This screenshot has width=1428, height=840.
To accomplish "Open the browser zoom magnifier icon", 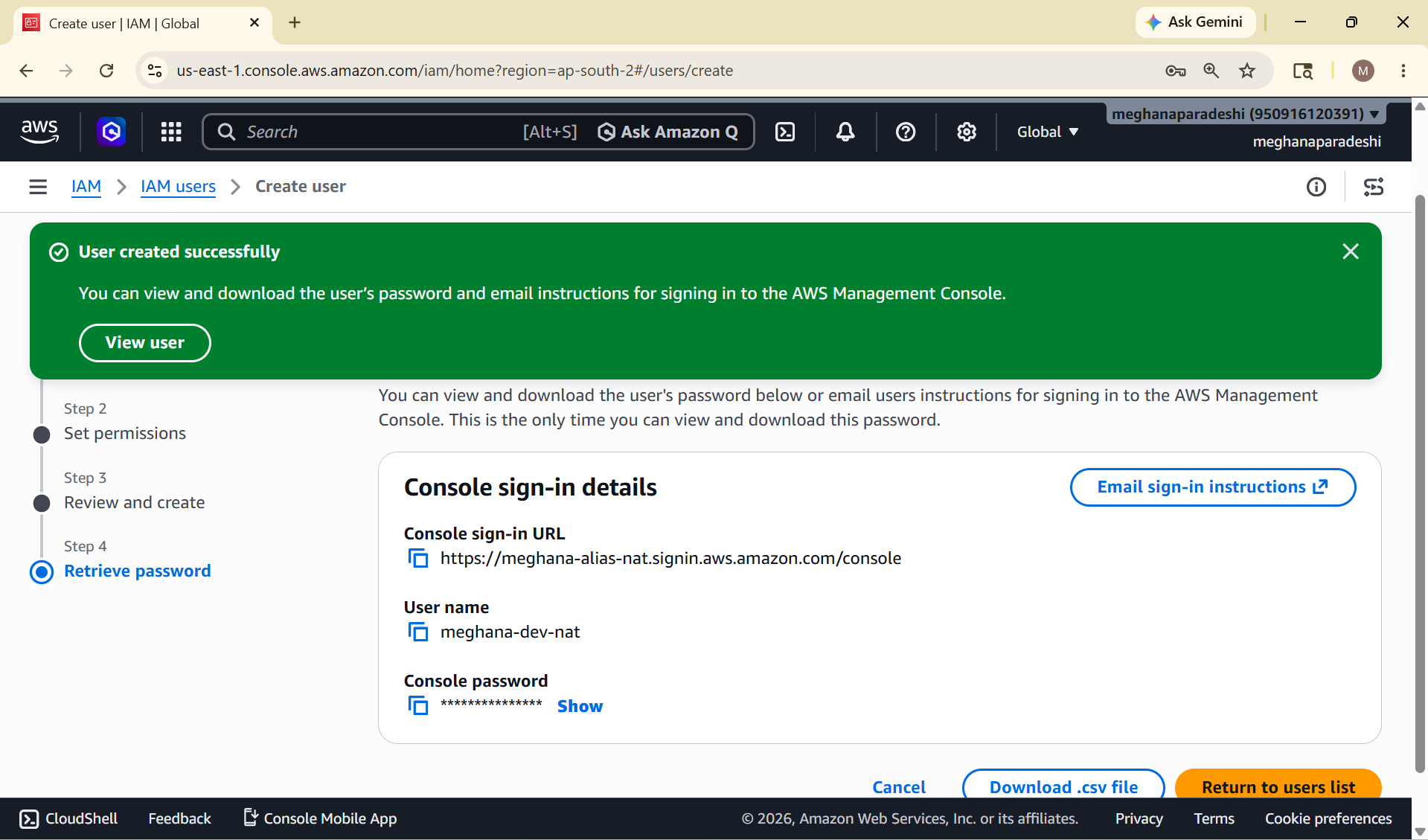I will 1211,71.
